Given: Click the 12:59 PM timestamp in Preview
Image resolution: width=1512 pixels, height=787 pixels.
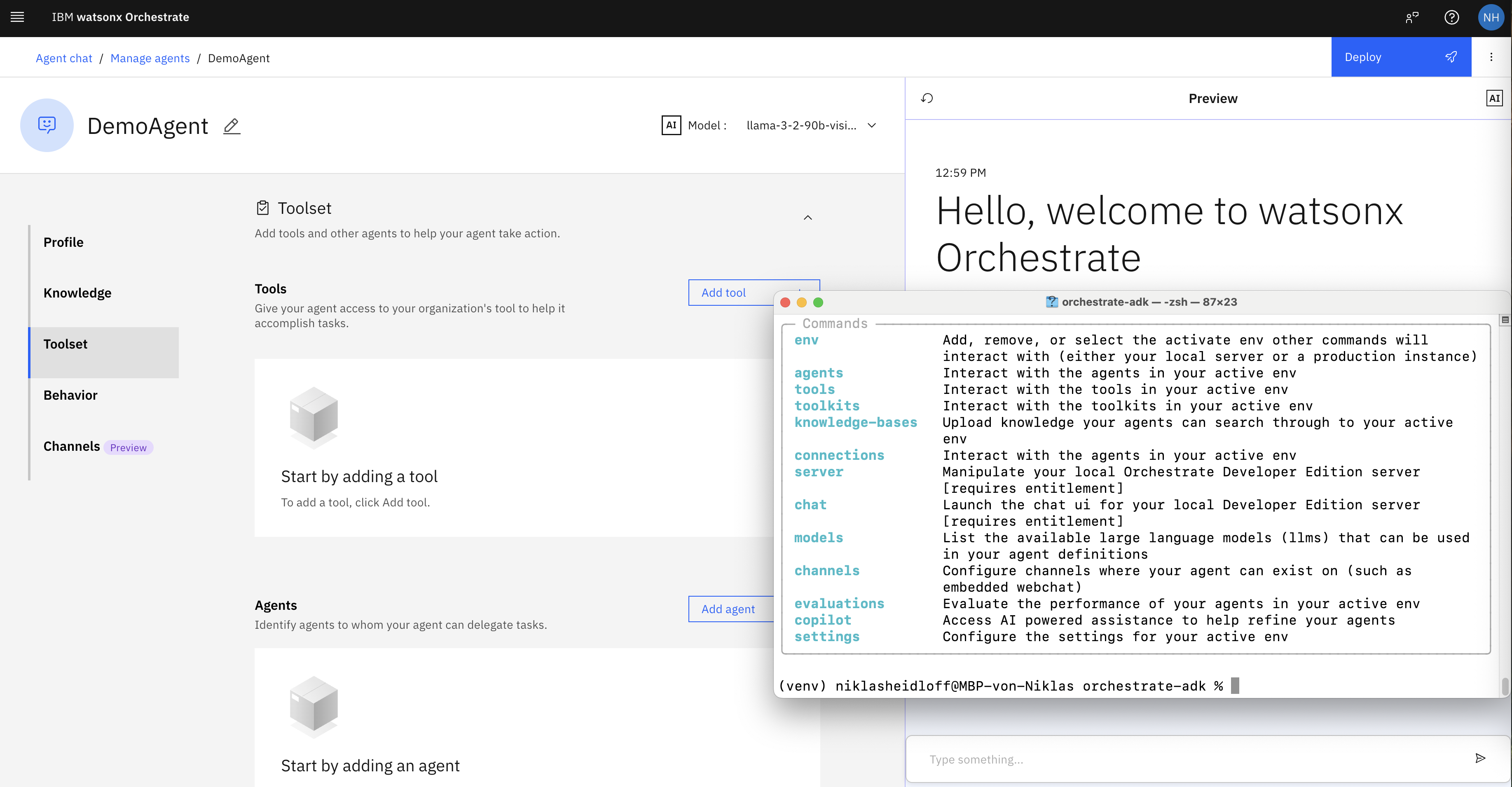Looking at the screenshot, I should [x=960, y=173].
